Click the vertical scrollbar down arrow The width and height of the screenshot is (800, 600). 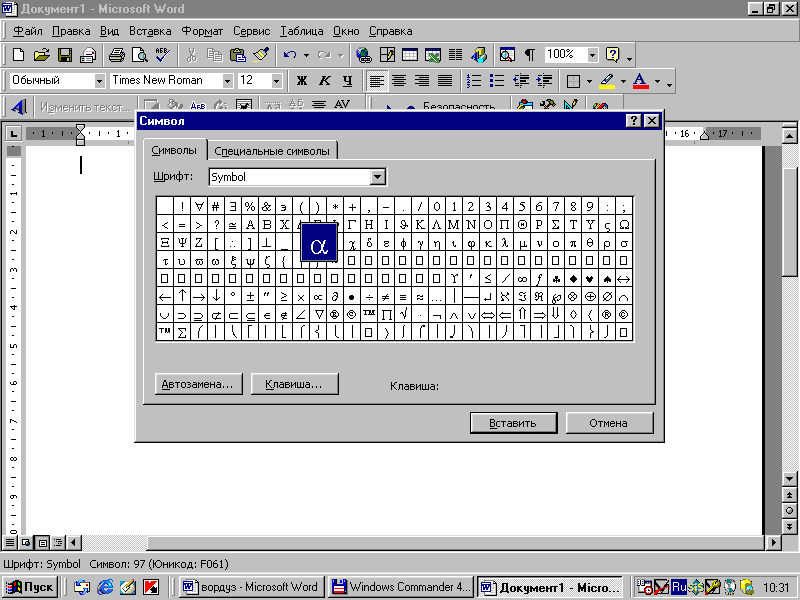click(x=789, y=479)
